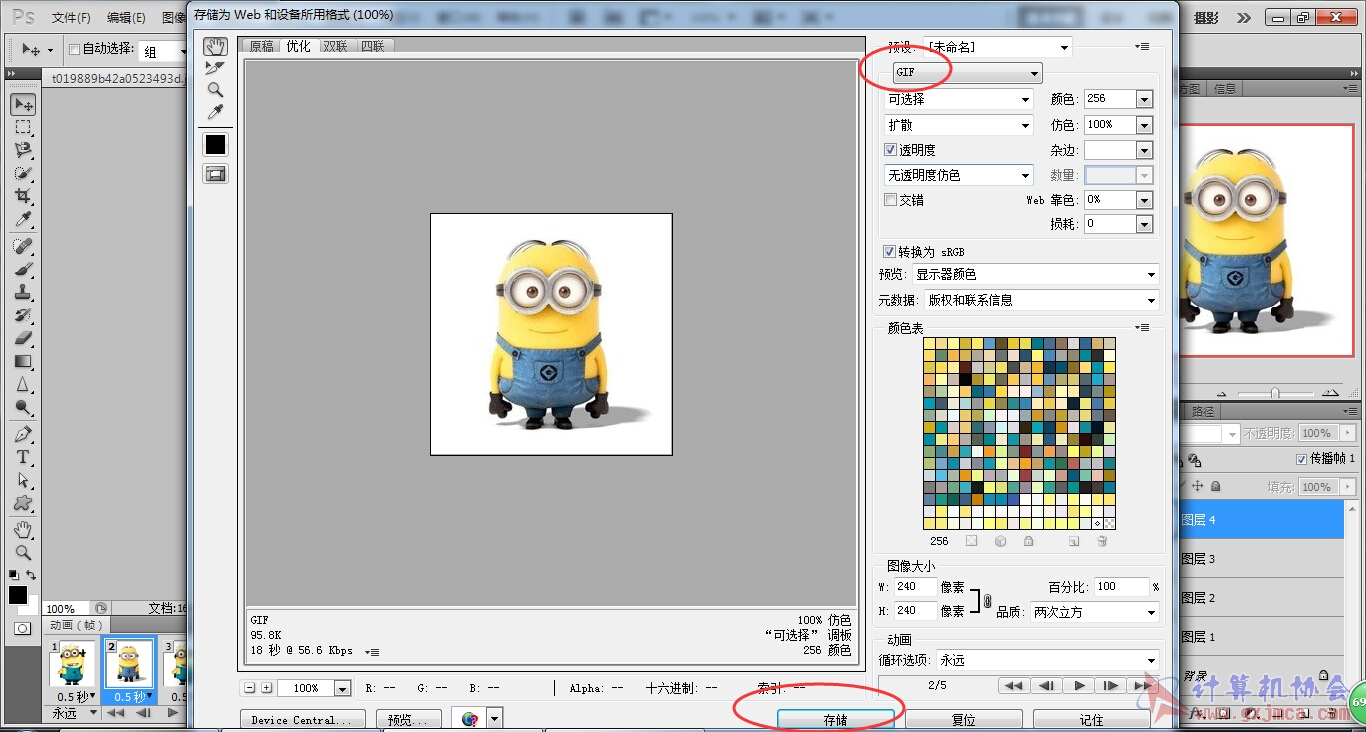Image resolution: width=1366 pixels, height=732 pixels.
Task: Enable the 交错 interlaced checkbox
Action: click(890, 200)
